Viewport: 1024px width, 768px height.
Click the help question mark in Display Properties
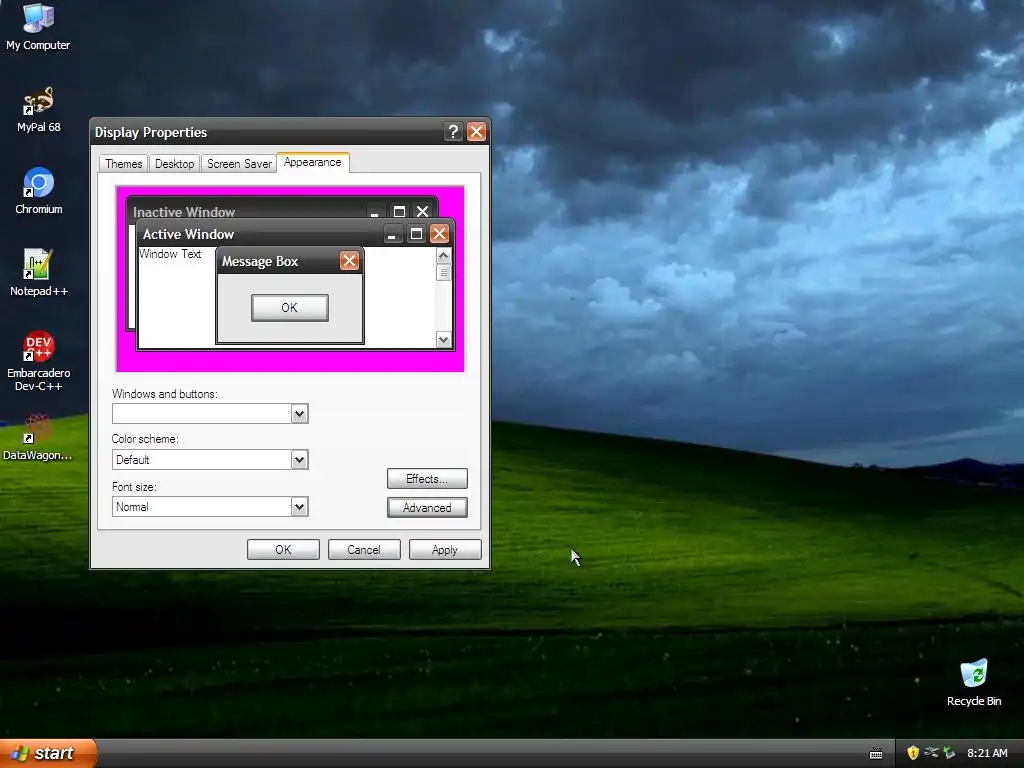pyautogui.click(x=453, y=132)
